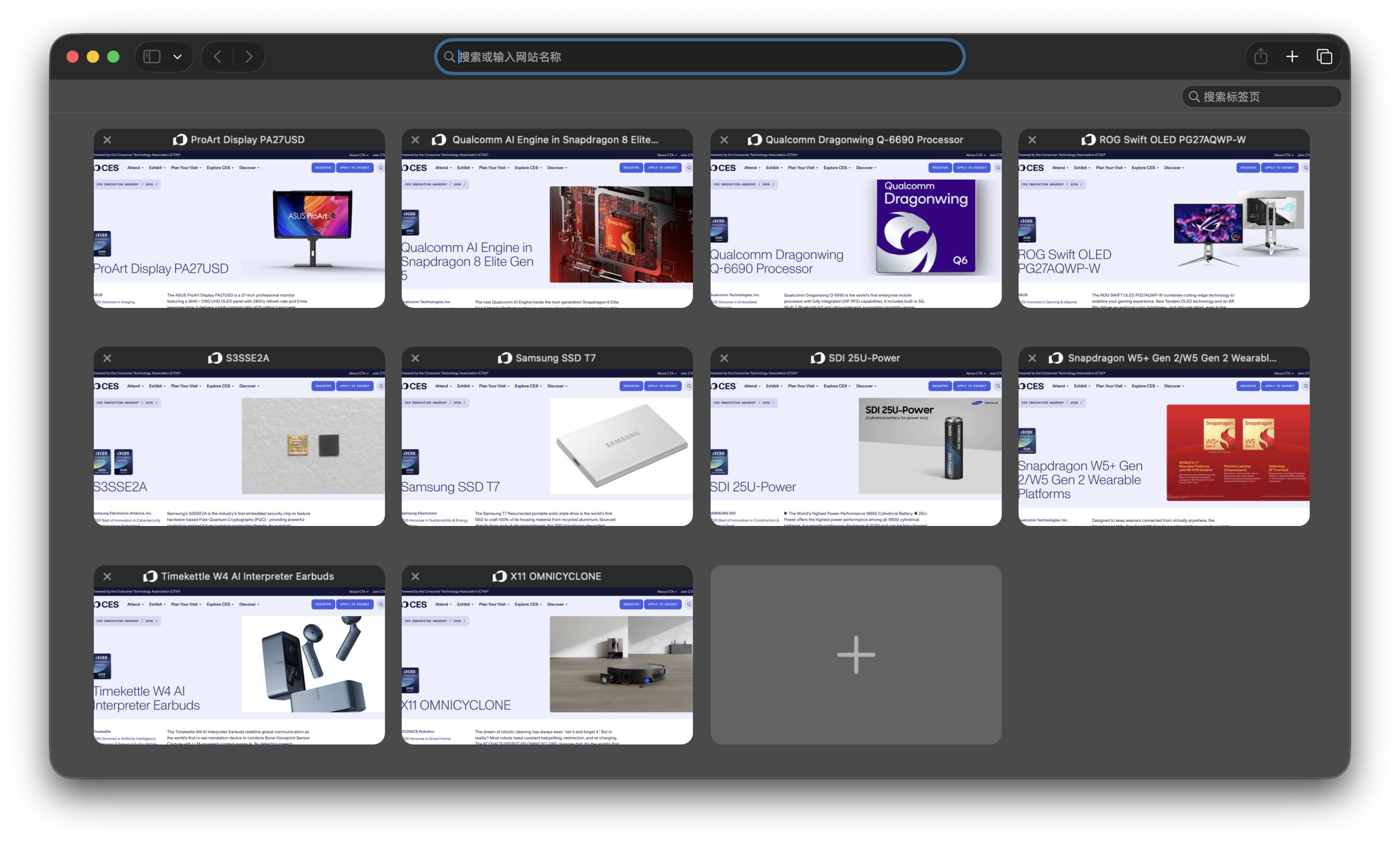Click the share icon in toolbar
The height and width of the screenshot is (844, 1400).
click(x=1261, y=57)
